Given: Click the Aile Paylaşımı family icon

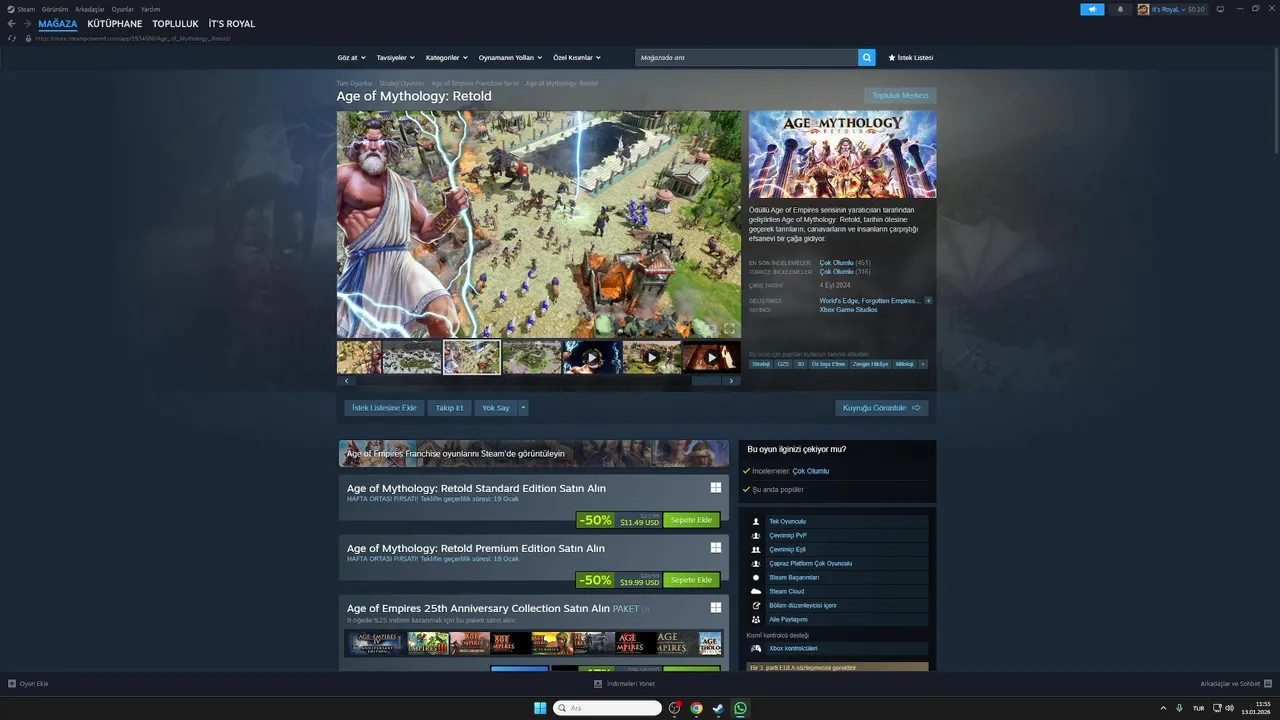Looking at the screenshot, I should click(756, 619).
